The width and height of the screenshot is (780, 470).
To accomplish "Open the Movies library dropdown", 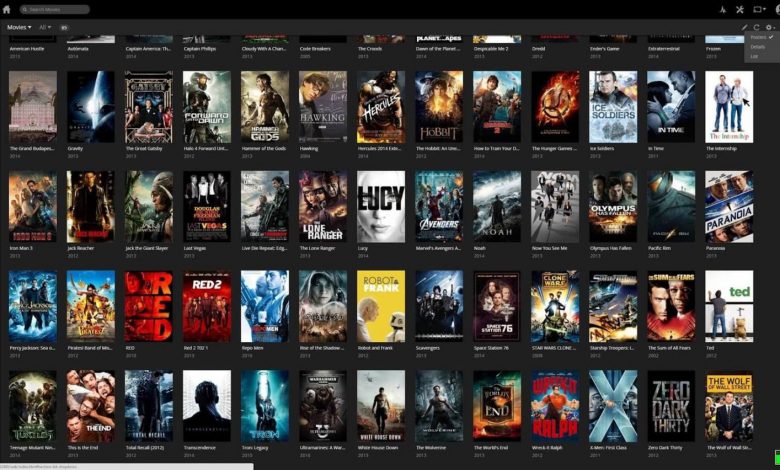I will click(19, 27).
